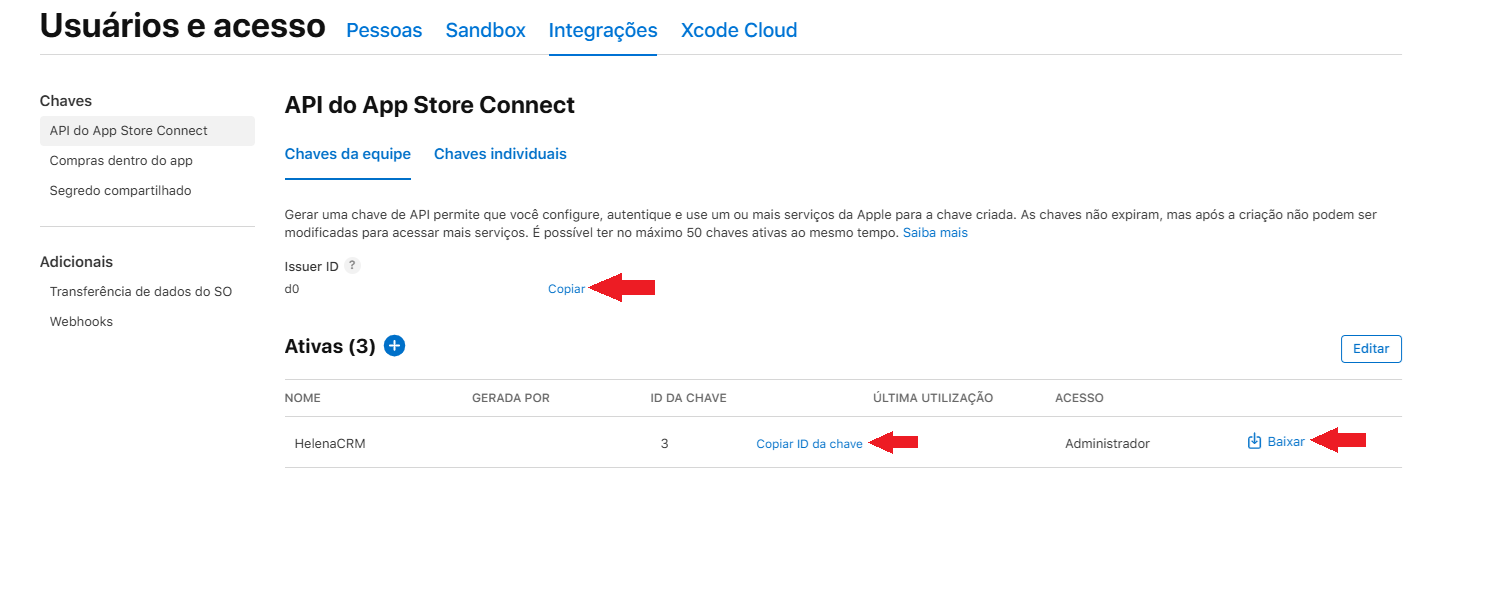Select the Chaves da equipe tab
Screen dimensions: 1490x601
coord(348,154)
